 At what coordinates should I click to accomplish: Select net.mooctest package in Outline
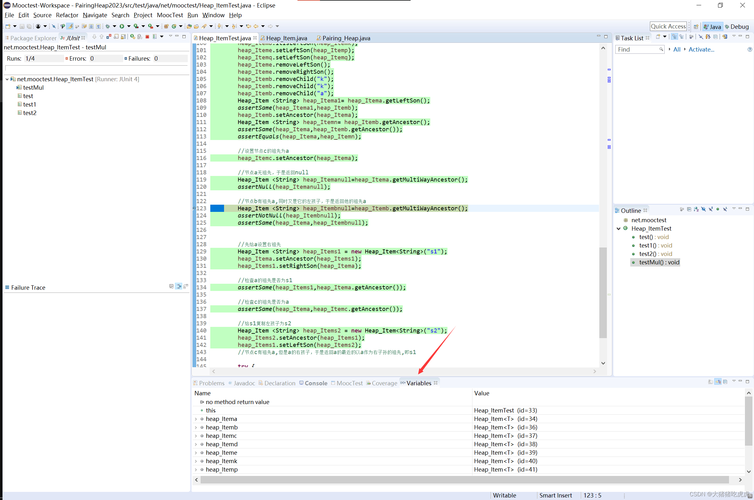click(648, 220)
